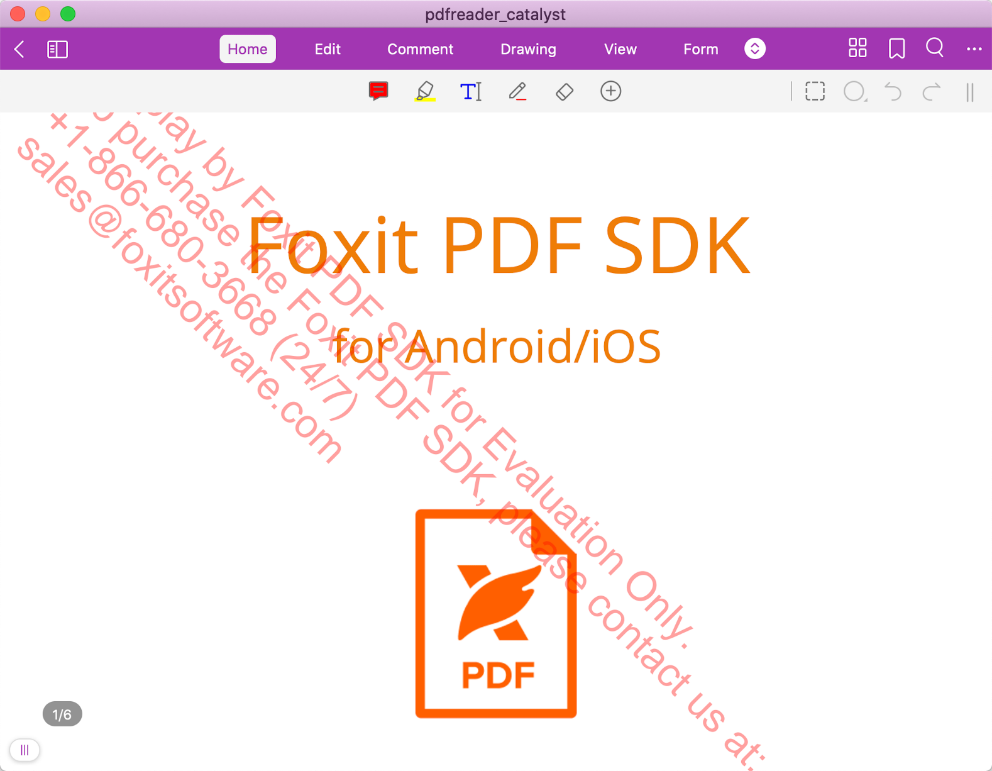Click the yellow minimize window button
This screenshot has height=771, width=992.
tap(42, 14)
